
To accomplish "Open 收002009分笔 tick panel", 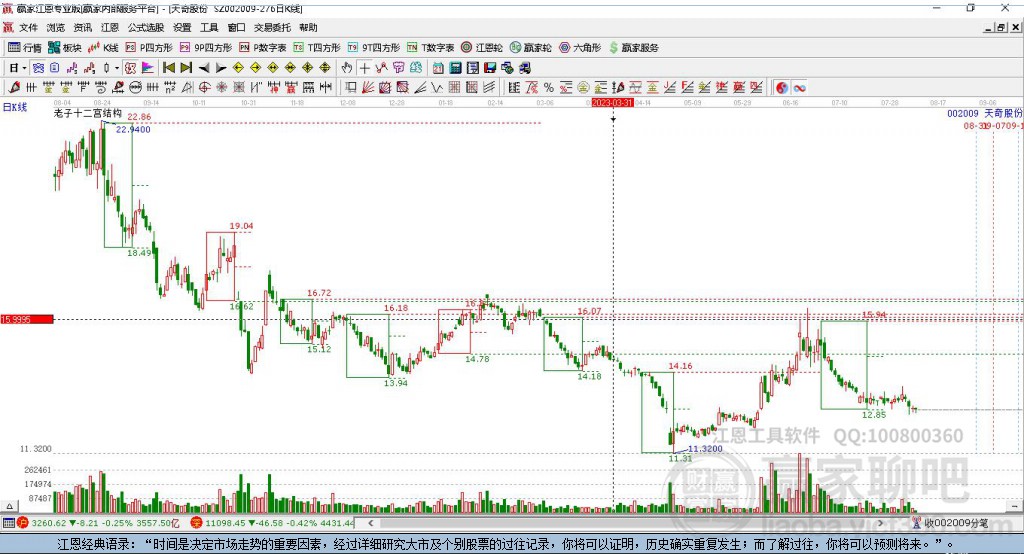I will (x=950, y=523).
